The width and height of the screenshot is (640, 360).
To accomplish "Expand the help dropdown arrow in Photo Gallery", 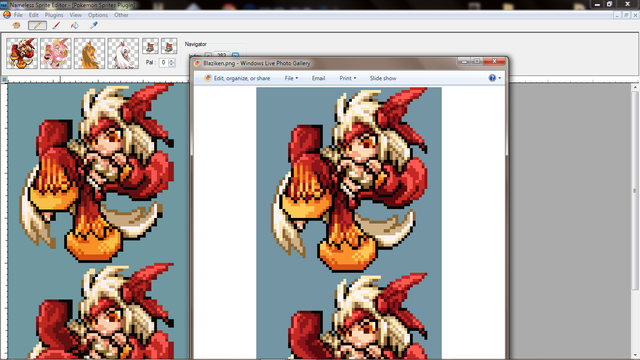I will coord(500,78).
